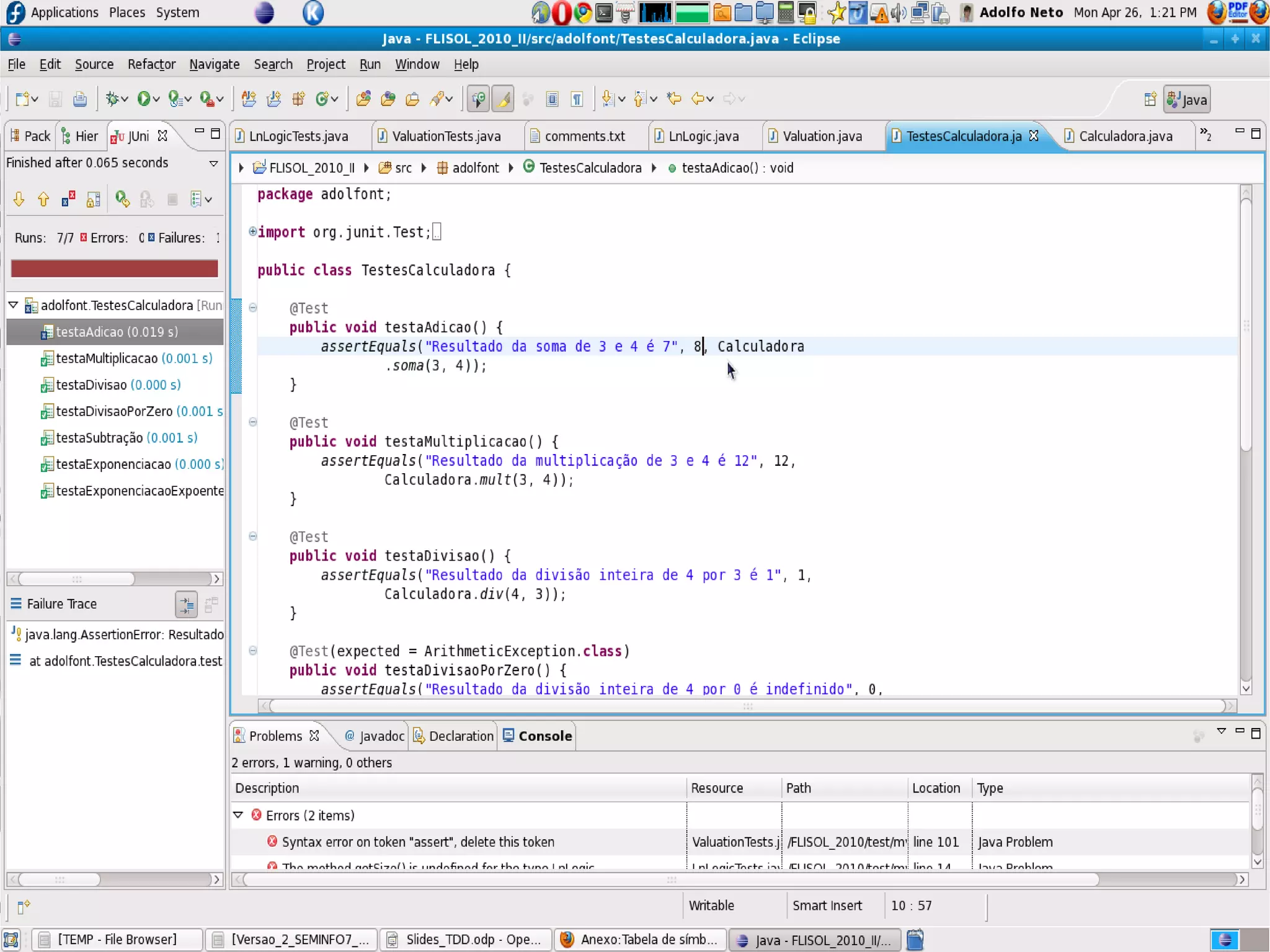The height and width of the screenshot is (952, 1270).
Task: Click the Open Type icon in toolbar
Action: click(363, 99)
